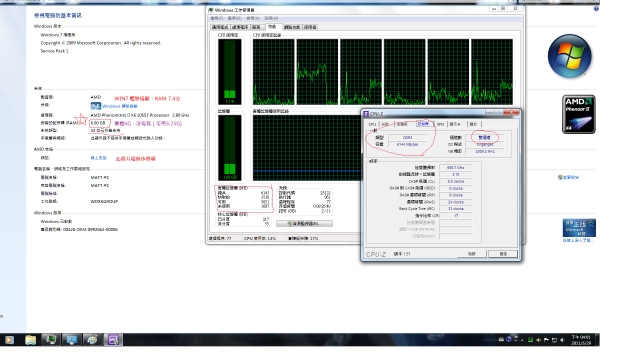The width and height of the screenshot is (640, 360).
Task: Click the taskbar clock showing 04:01
Action: (x=581, y=340)
